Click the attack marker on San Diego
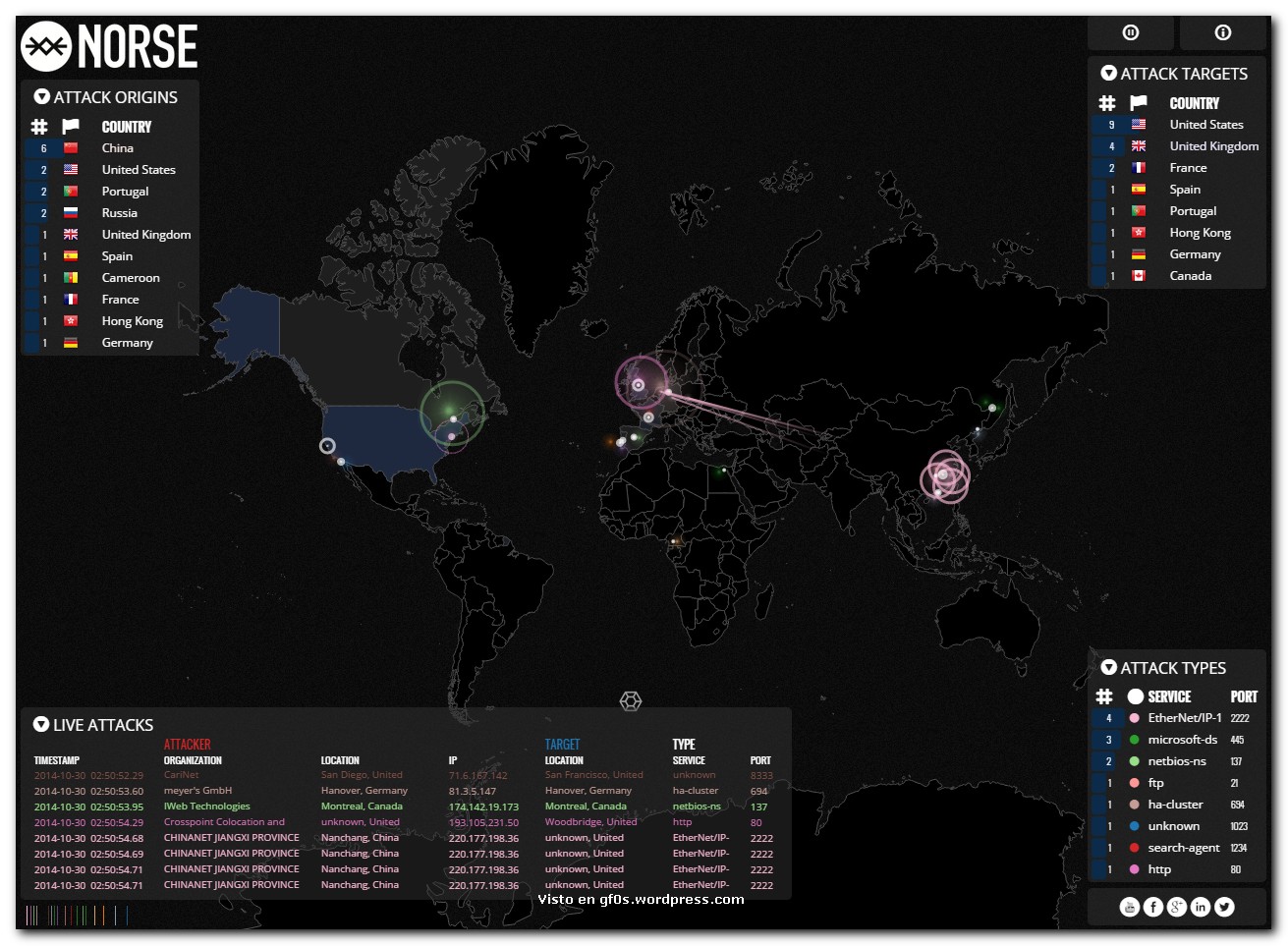The width and height of the screenshot is (1288, 946). click(x=327, y=446)
